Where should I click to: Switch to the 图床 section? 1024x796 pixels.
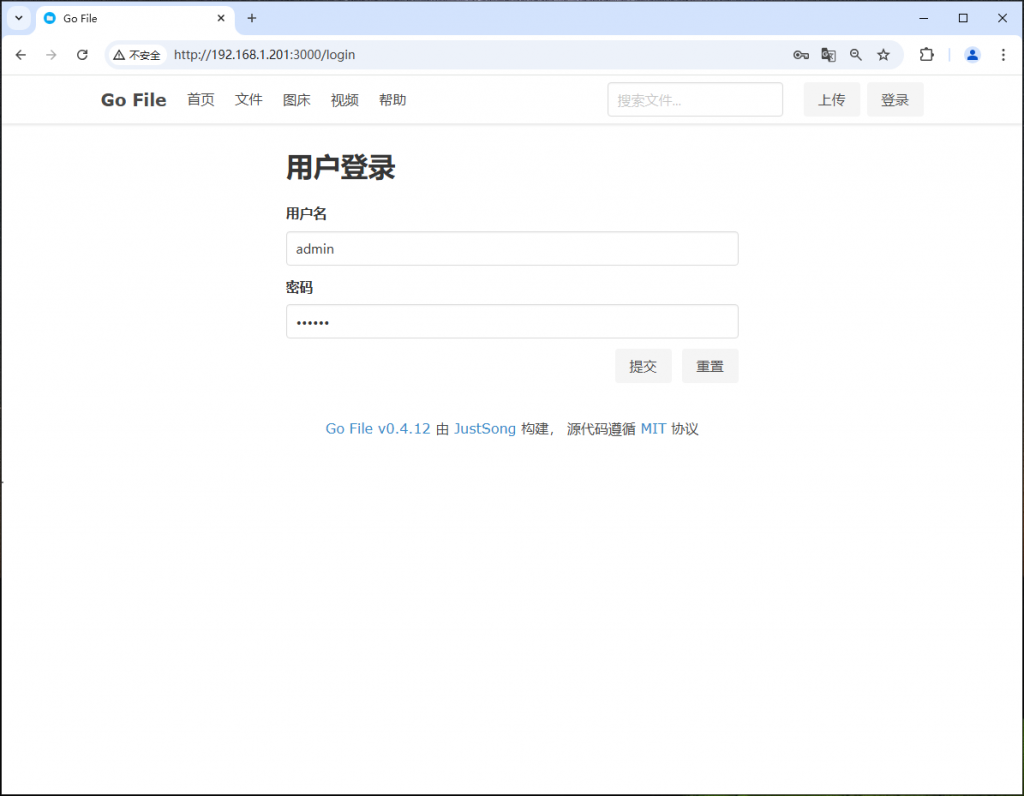[296, 99]
